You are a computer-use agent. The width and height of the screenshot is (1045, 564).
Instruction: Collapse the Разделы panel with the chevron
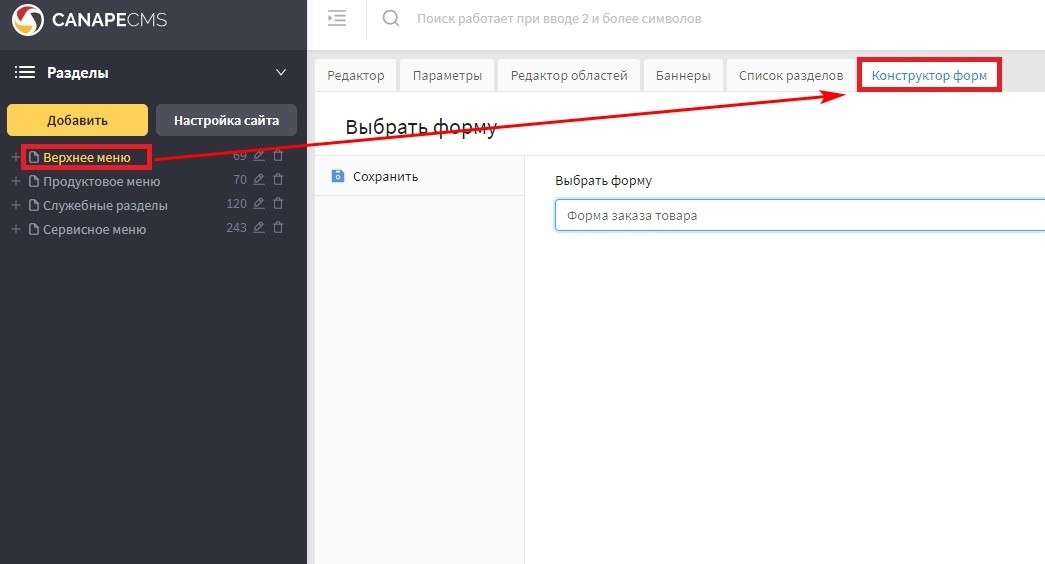(281, 72)
